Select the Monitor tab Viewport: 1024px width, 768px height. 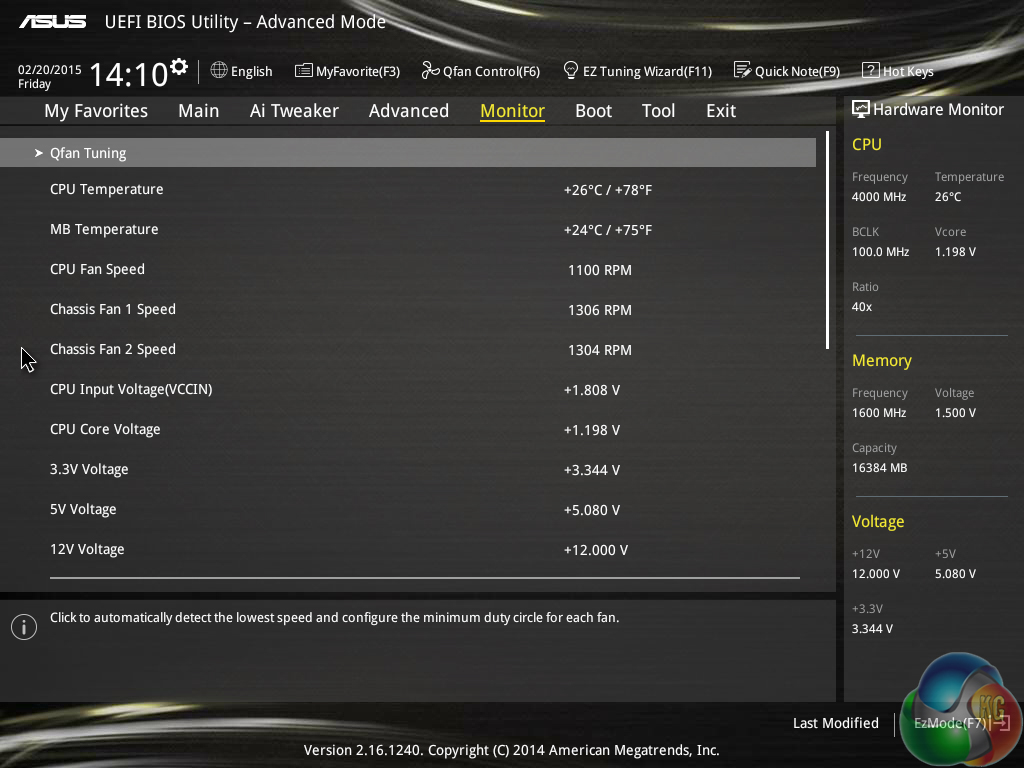coord(513,111)
